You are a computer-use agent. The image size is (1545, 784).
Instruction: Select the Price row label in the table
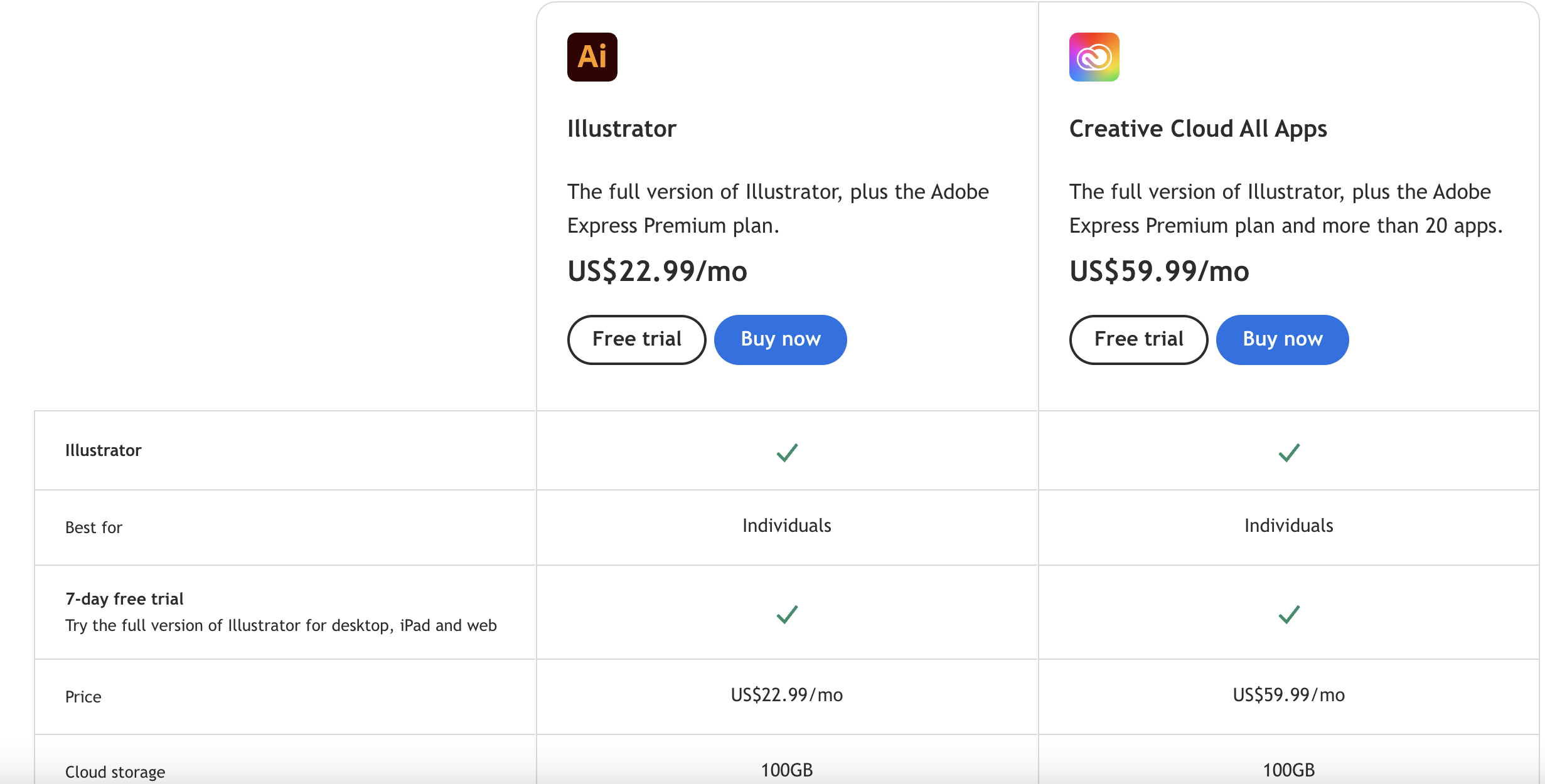click(83, 697)
